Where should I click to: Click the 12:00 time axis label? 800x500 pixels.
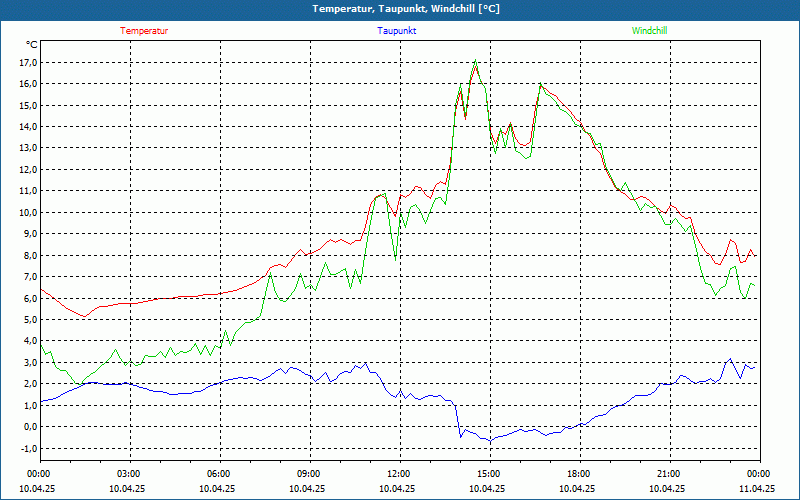pos(400,474)
